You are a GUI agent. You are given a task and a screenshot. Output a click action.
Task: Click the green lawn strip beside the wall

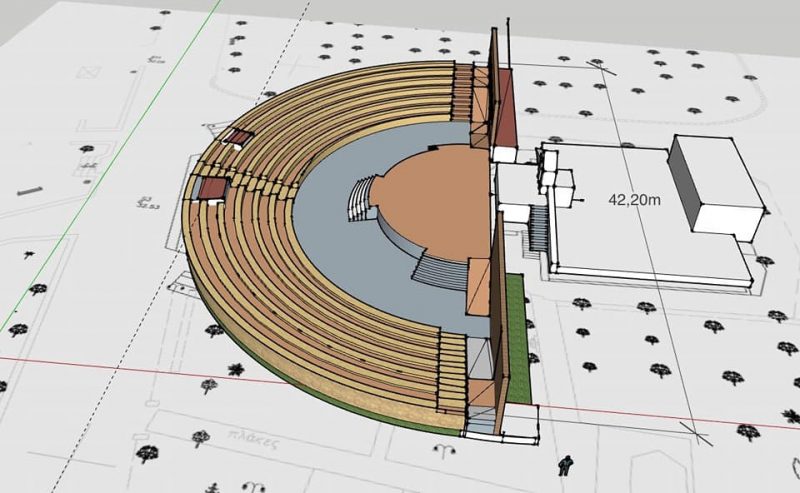519,337
